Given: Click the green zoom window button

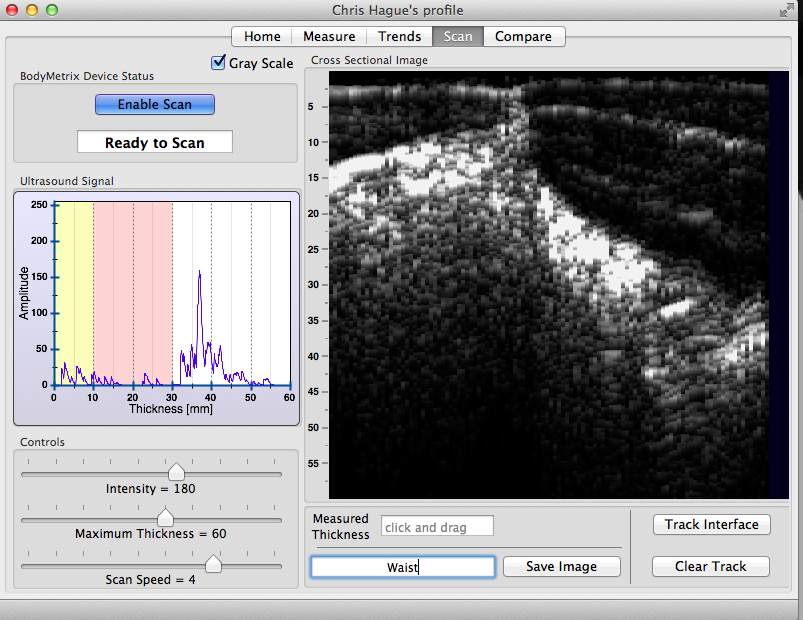Looking at the screenshot, I should [52, 10].
